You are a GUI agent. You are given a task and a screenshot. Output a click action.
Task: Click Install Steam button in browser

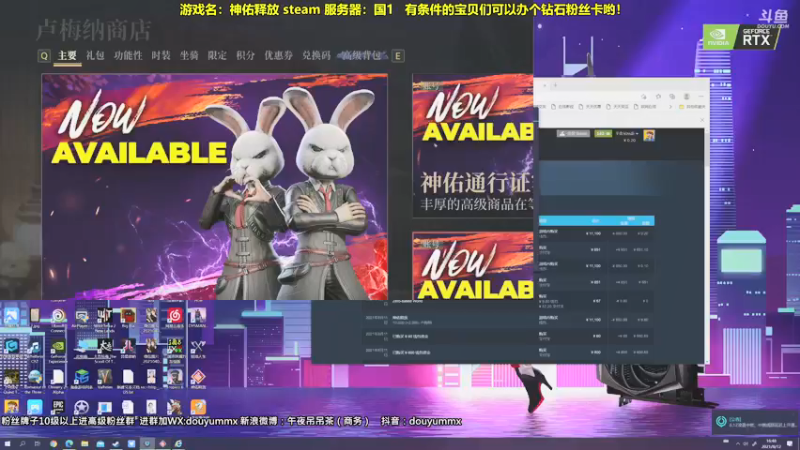tap(573, 133)
